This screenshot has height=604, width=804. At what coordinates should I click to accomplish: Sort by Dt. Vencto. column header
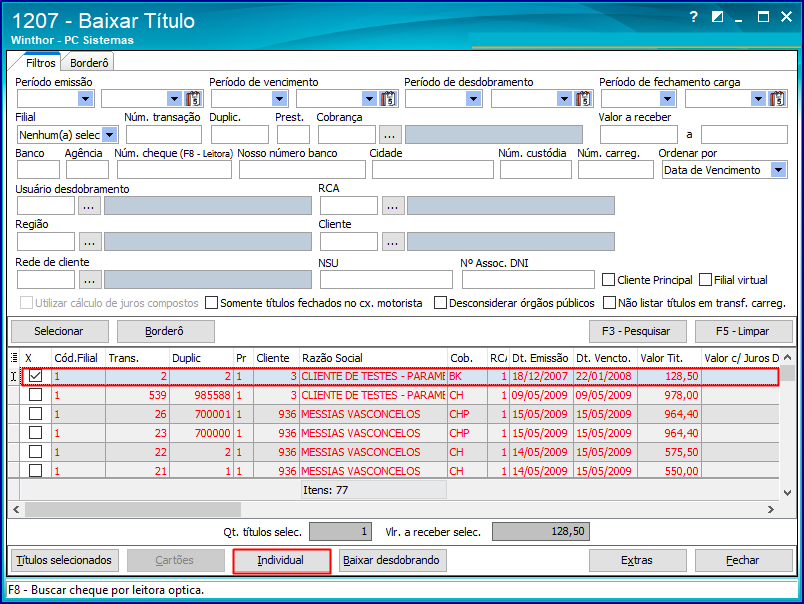click(x=604, y=358)
